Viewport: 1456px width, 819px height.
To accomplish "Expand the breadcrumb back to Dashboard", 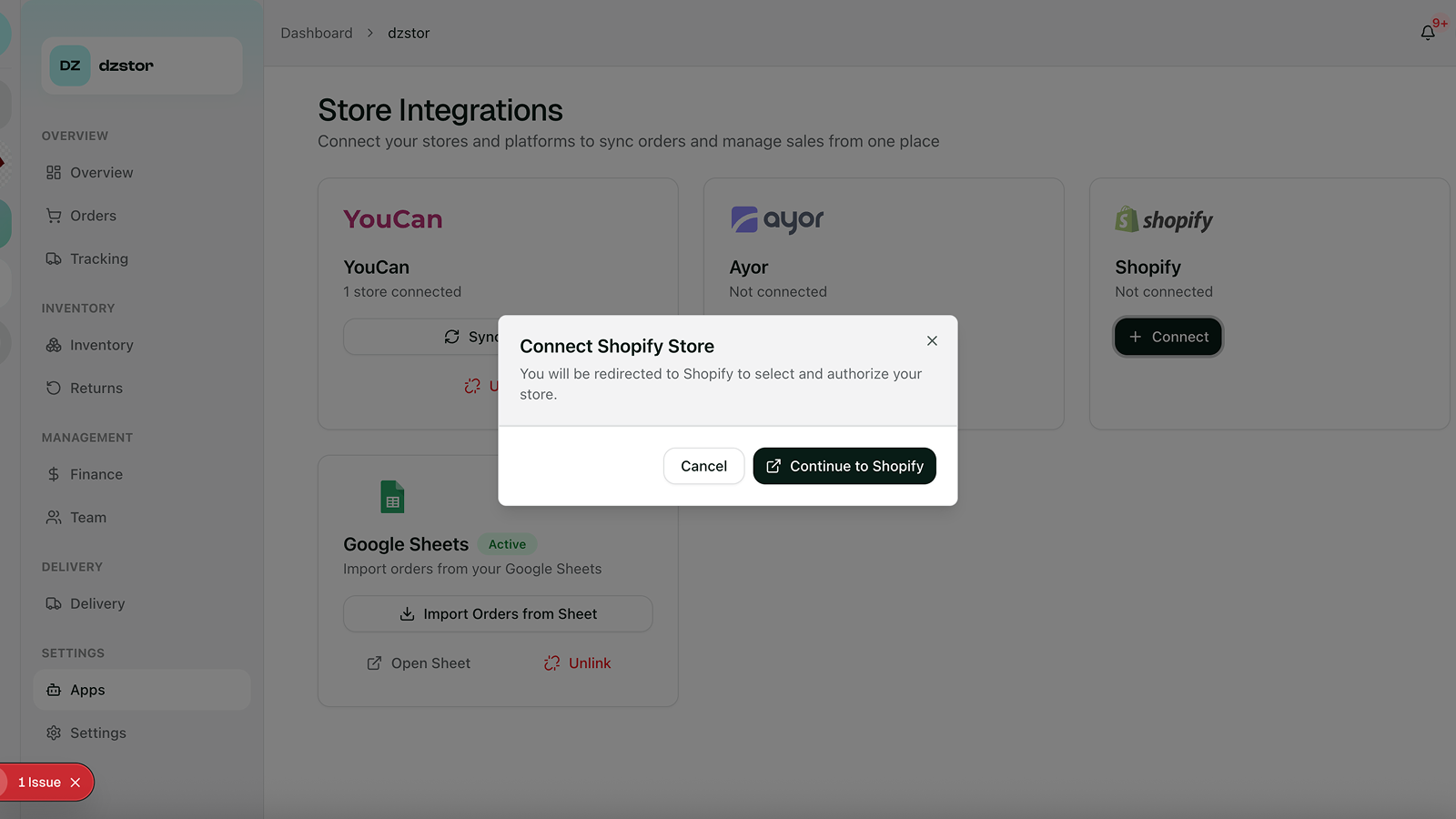I will (316, 33).
